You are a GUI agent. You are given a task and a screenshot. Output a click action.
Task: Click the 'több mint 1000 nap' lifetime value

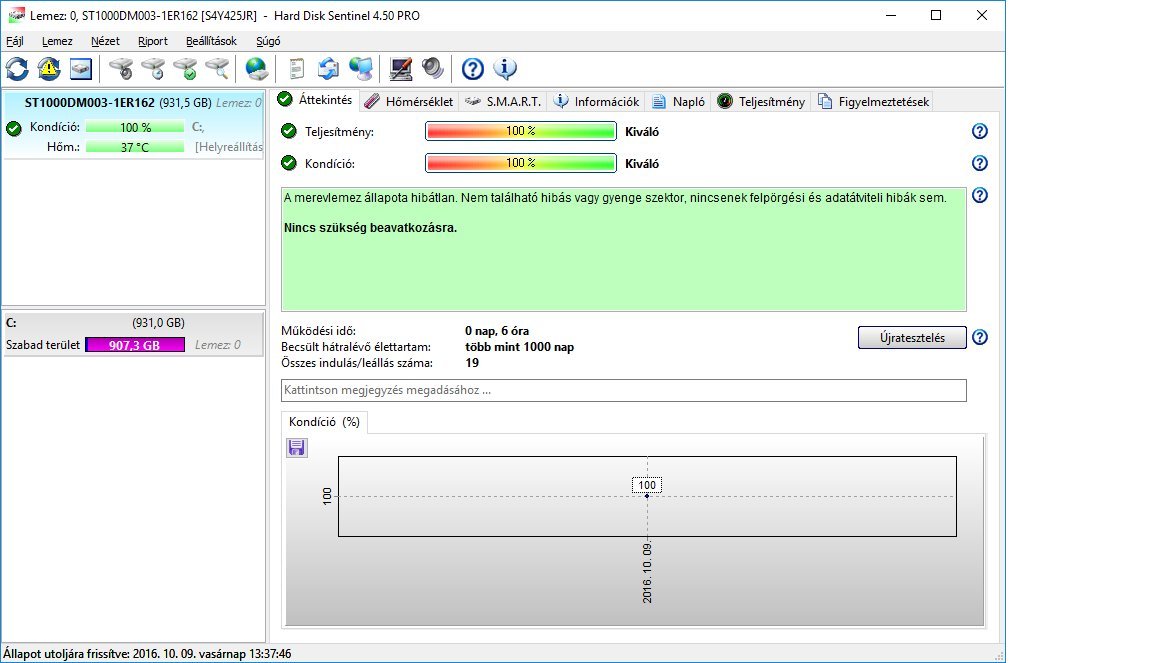[x=519, y=347]
